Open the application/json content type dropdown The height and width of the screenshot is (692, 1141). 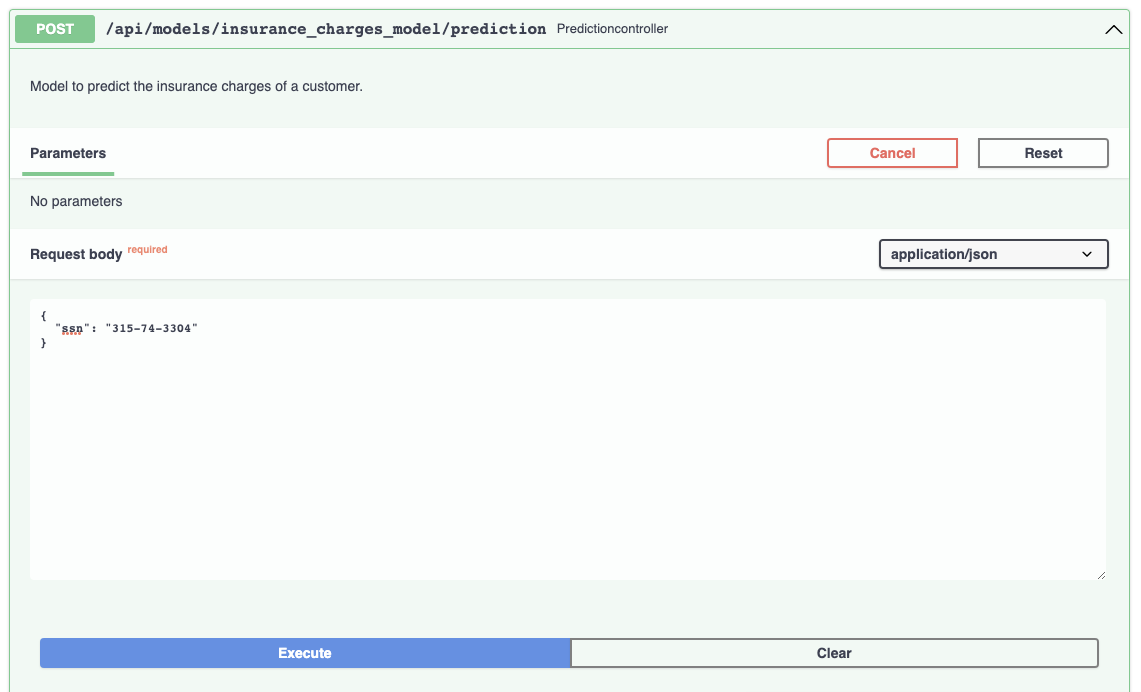pos(993,254)
